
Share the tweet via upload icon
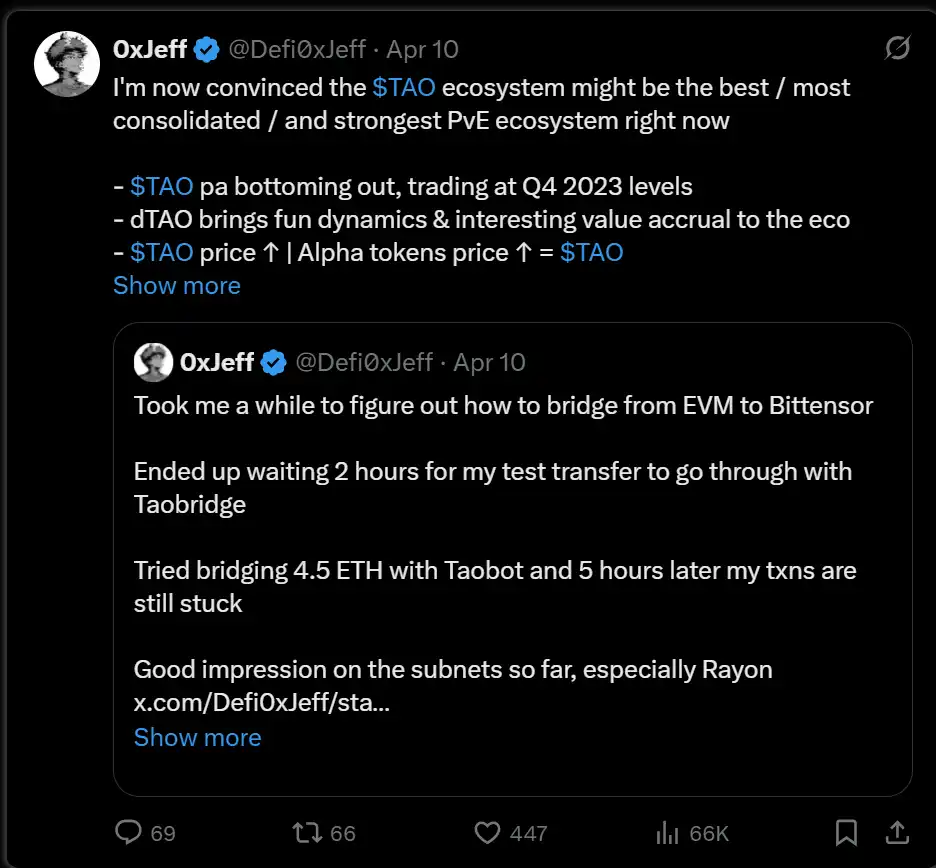click(x=897, y=832)
